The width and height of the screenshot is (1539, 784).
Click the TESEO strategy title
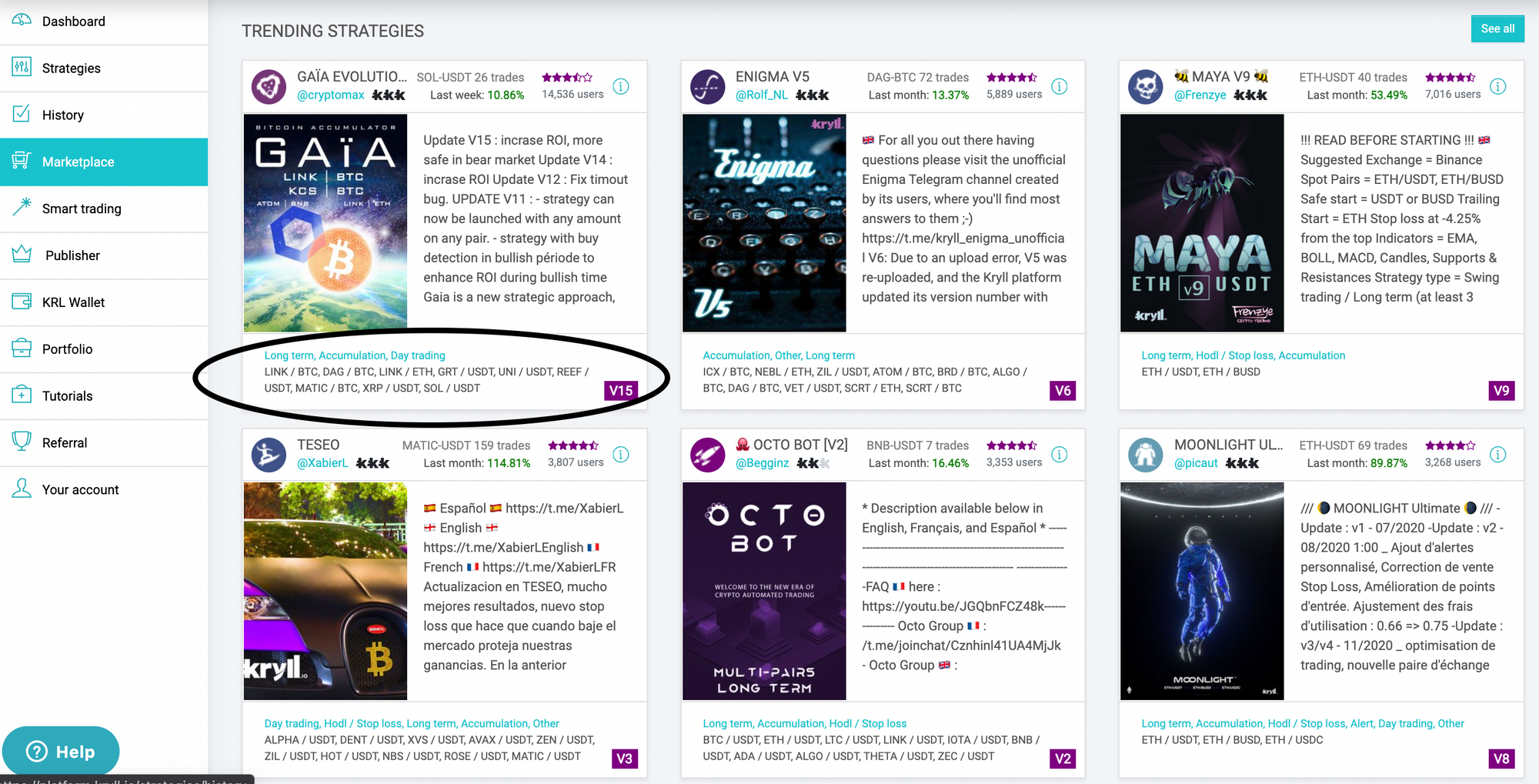click(x=319, y=445)
